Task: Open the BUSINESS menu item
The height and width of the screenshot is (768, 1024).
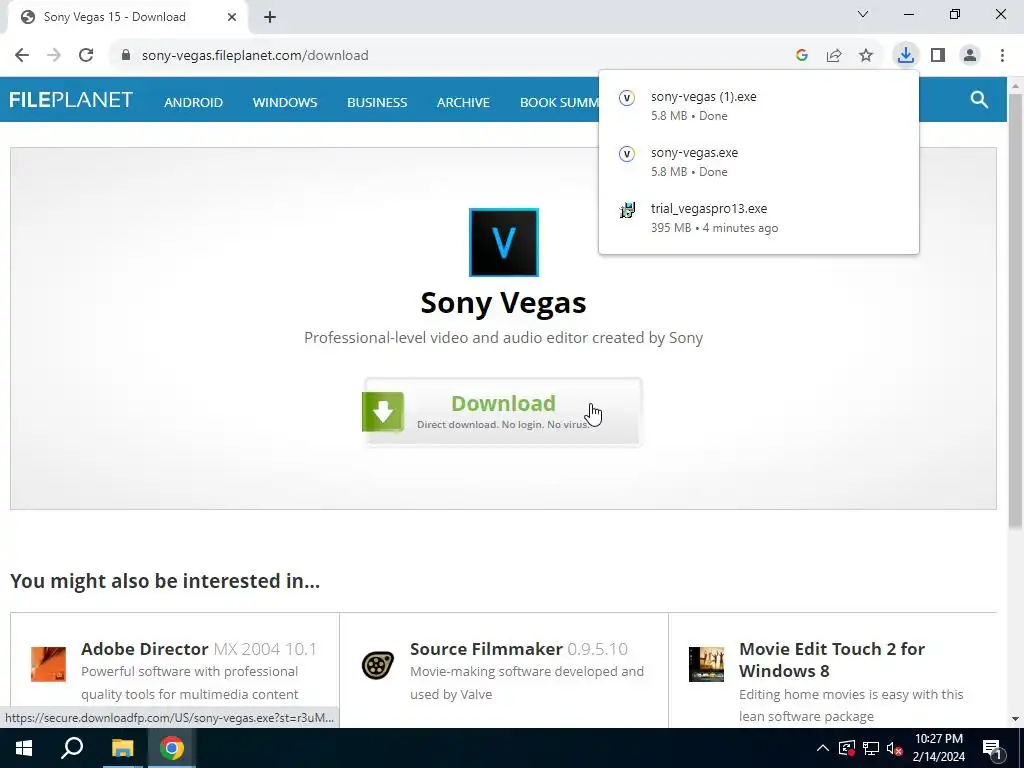Action: [377, 103]
